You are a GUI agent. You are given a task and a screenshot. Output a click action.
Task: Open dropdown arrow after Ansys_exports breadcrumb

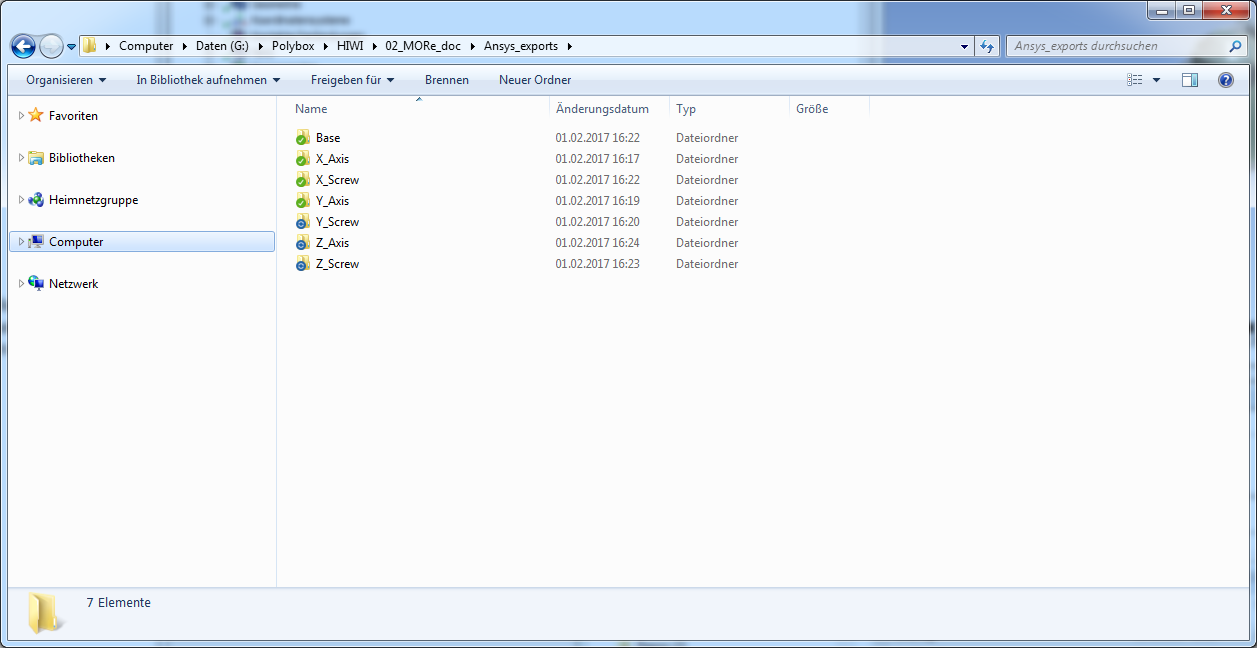pos(570,46)
